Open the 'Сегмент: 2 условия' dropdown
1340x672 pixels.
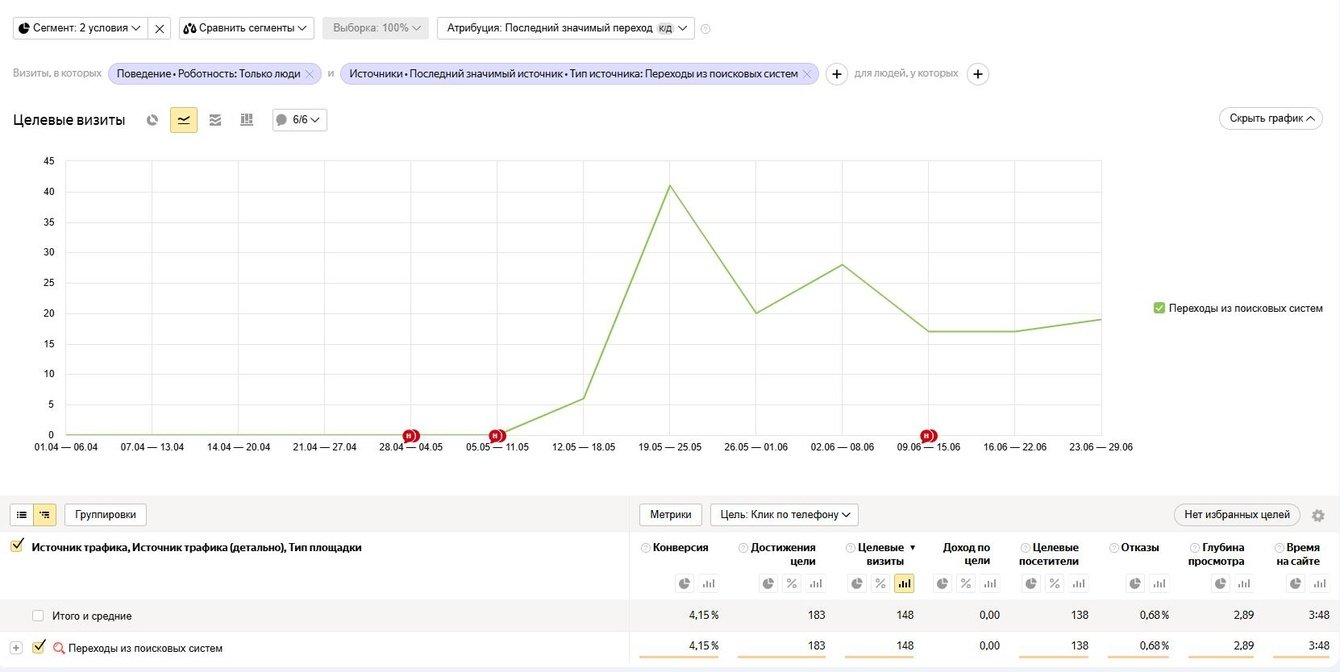coord(81,28)
